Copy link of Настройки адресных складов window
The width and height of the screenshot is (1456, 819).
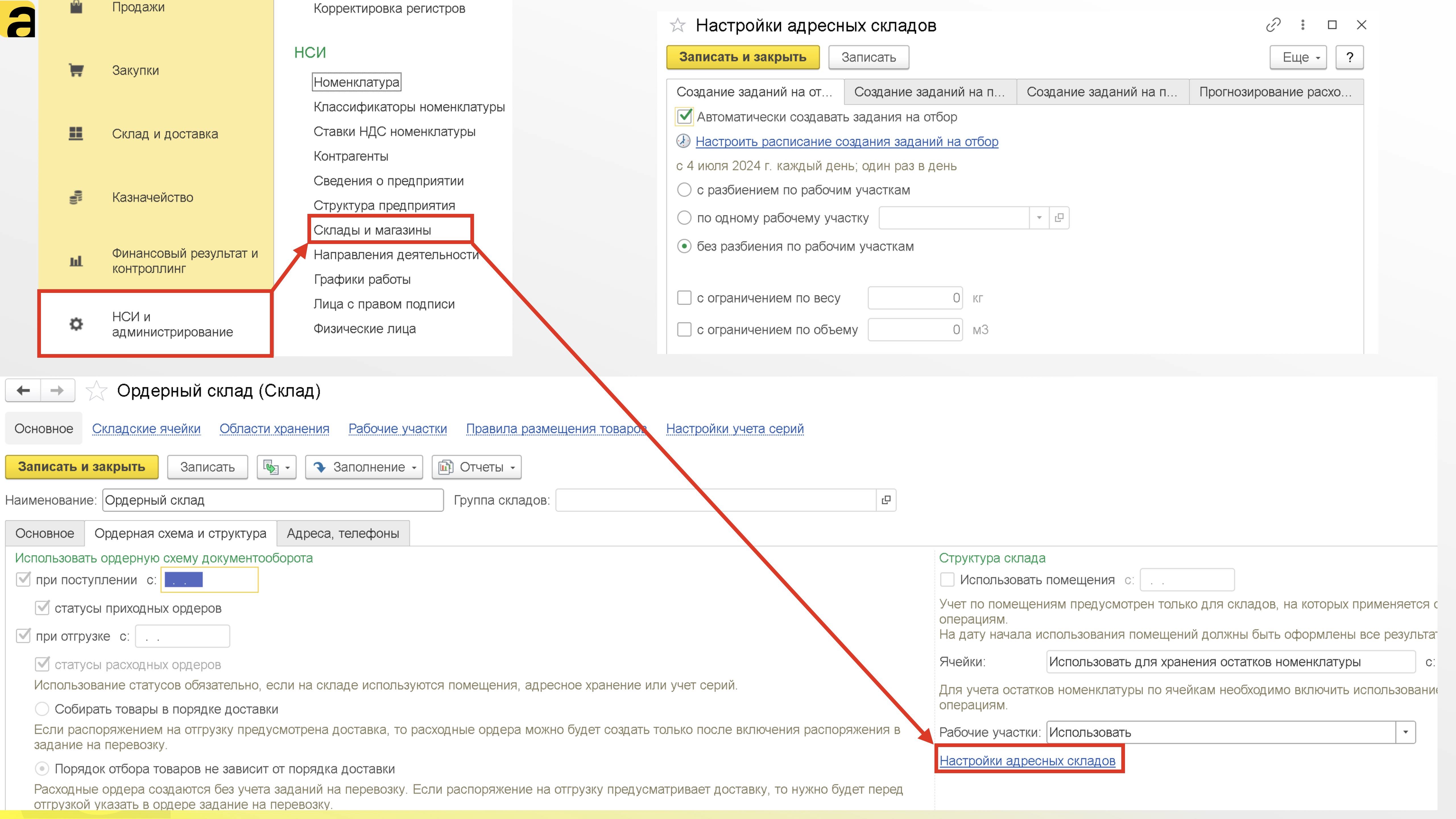pyautogui.click(x=1273, y=25)
